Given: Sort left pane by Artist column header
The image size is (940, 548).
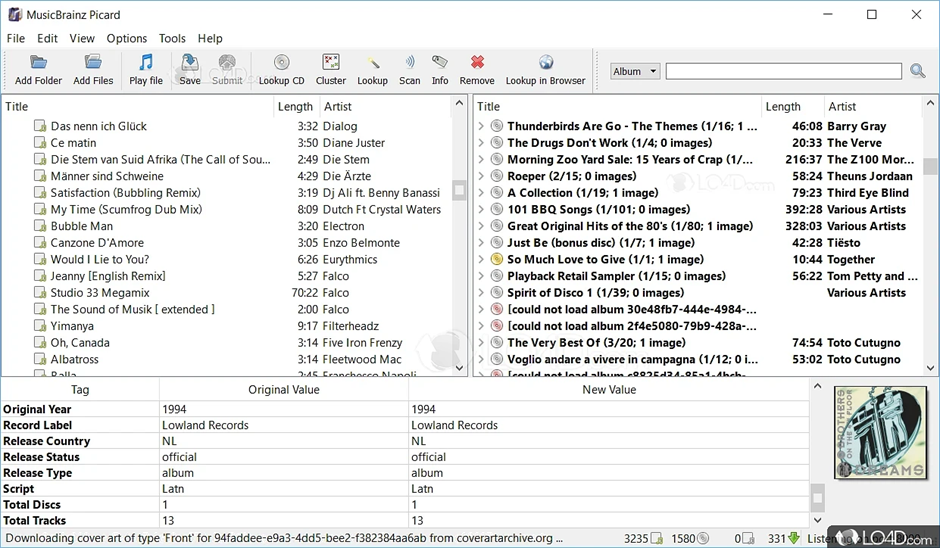Looking at the screenshot, I should (386, 106).
